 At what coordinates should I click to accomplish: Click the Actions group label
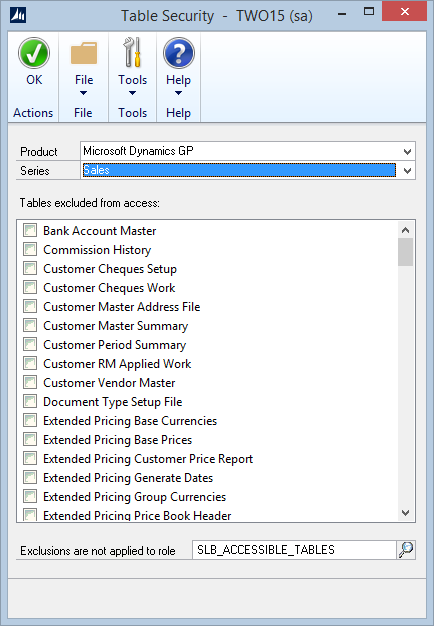[33, 113]
